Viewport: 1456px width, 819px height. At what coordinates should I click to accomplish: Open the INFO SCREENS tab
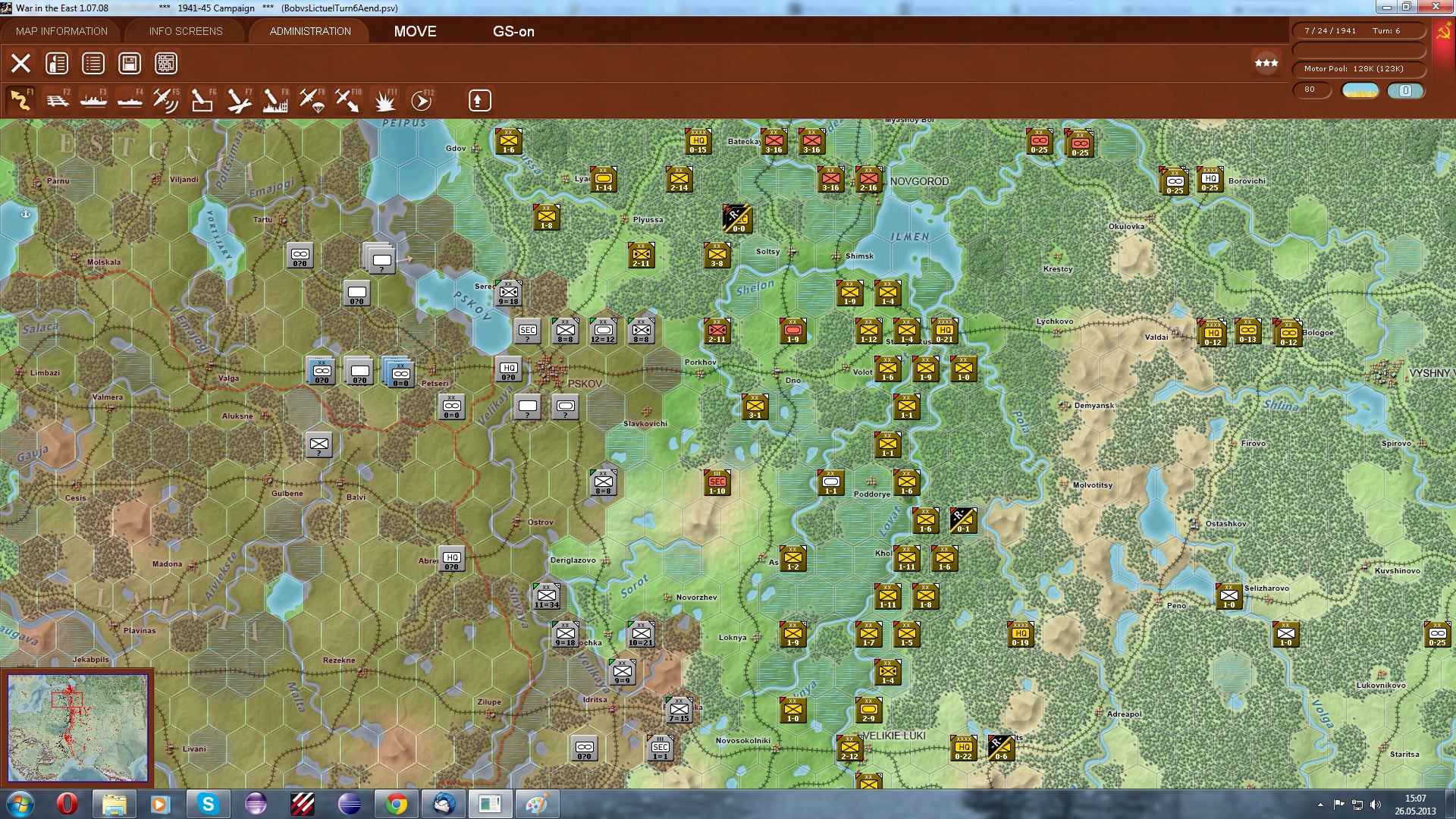click(186, 31)
